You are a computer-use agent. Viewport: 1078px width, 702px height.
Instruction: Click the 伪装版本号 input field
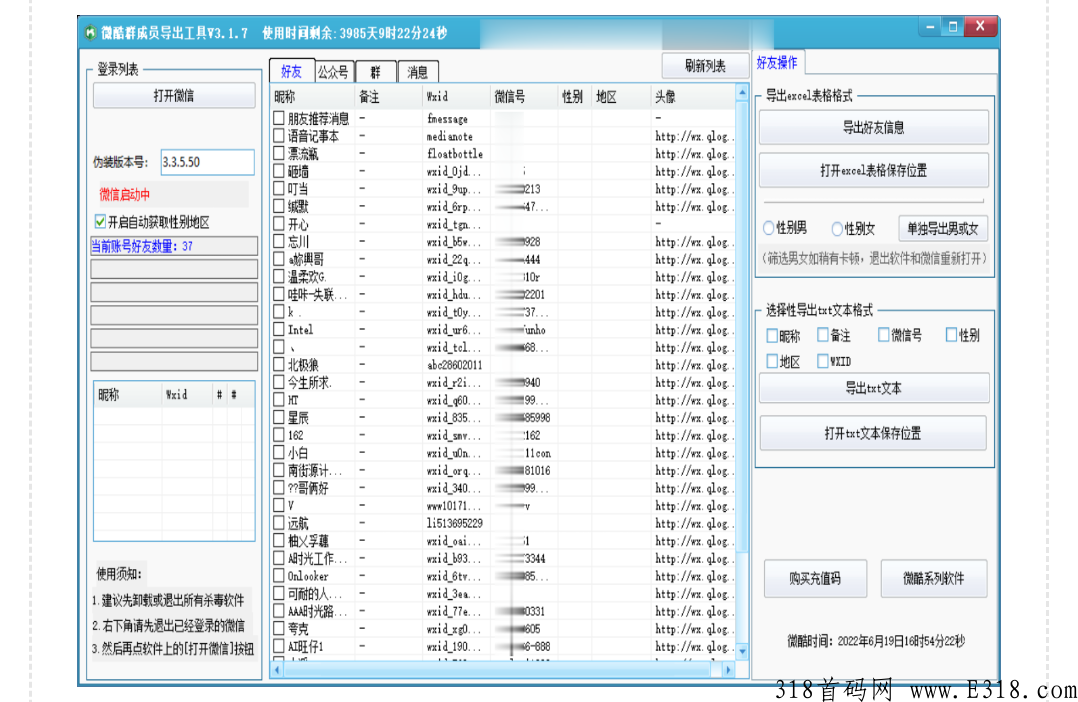click(208, 162)
